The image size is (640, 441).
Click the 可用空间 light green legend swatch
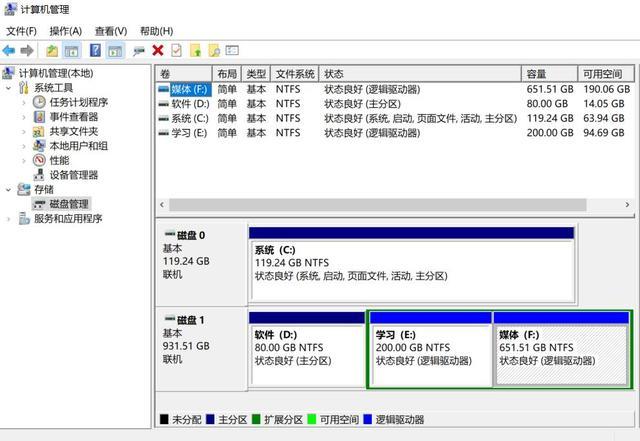click(311, 419)
